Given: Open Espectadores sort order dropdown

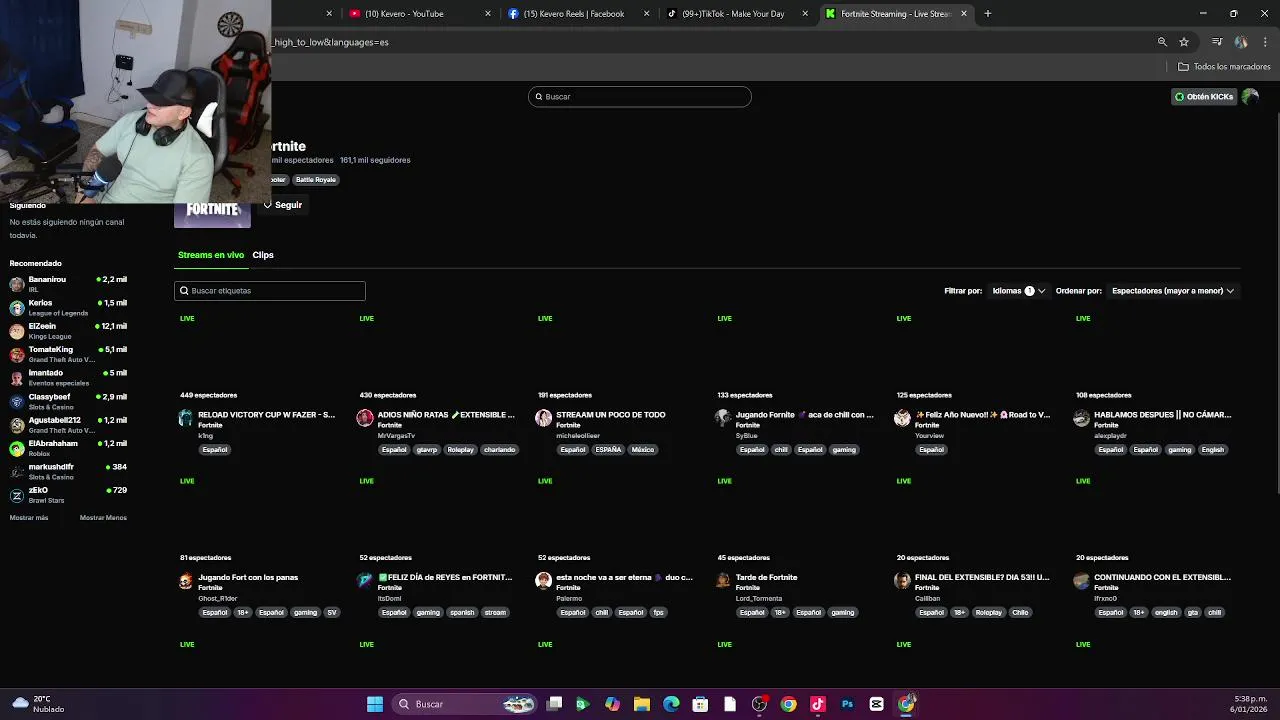Looking at the screenshot, I should pyautogui.click(x=1173, y=291).
